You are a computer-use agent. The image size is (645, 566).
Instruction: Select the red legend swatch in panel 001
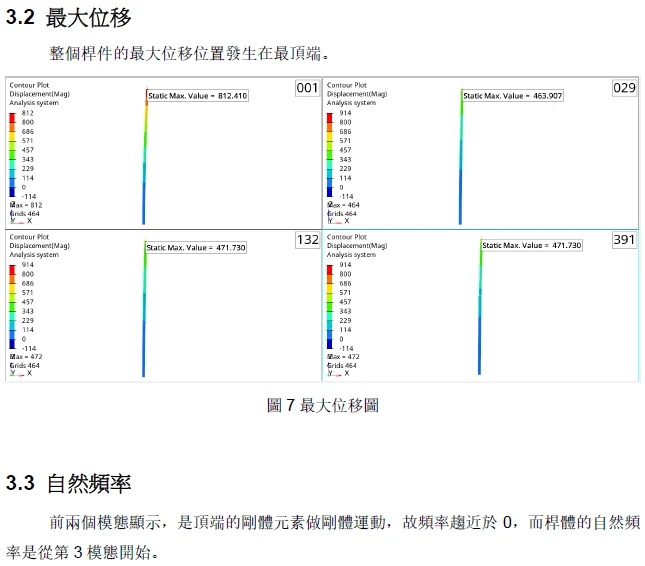13,117
